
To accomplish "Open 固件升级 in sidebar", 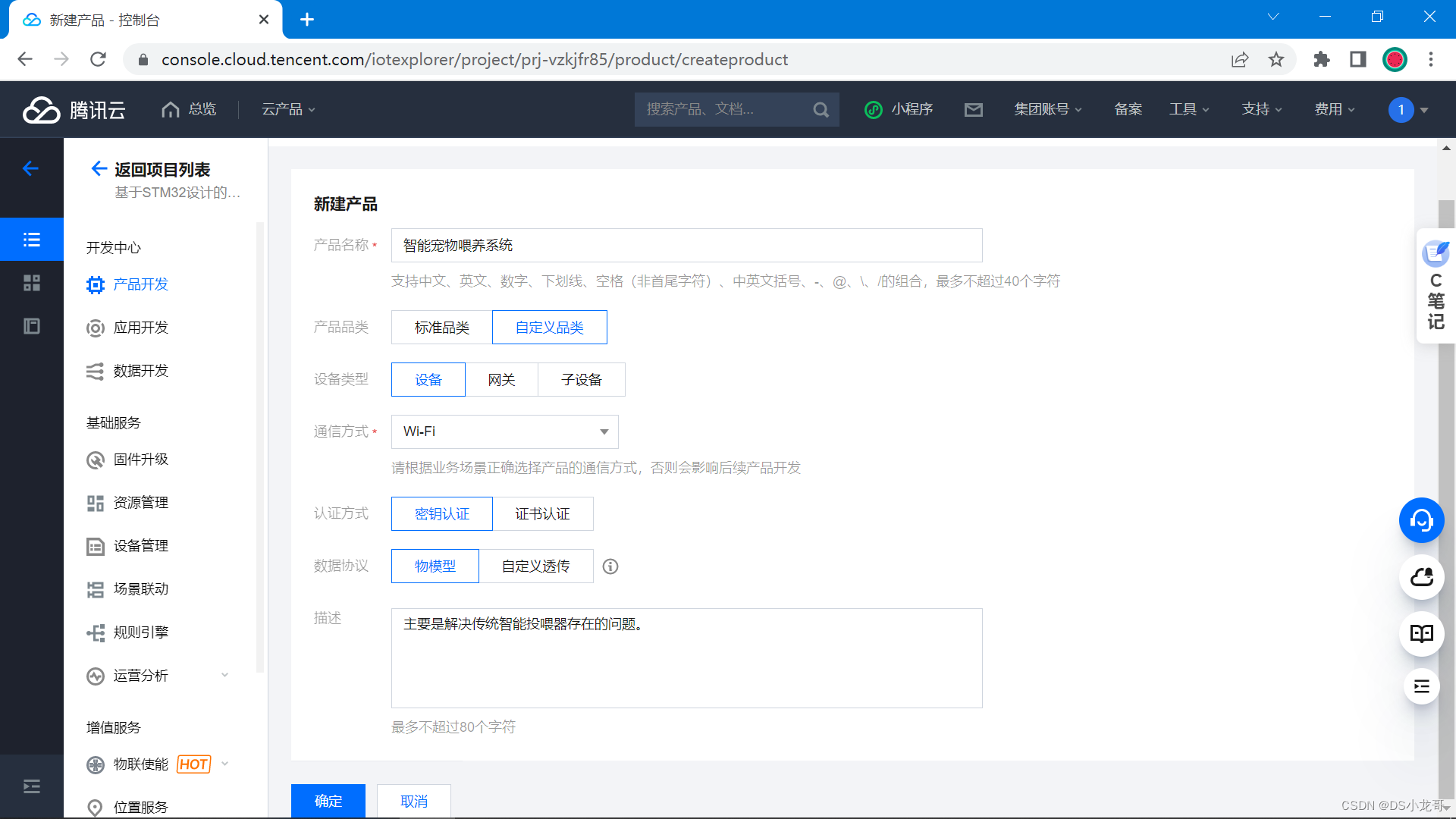I will [x=127, y=460].
